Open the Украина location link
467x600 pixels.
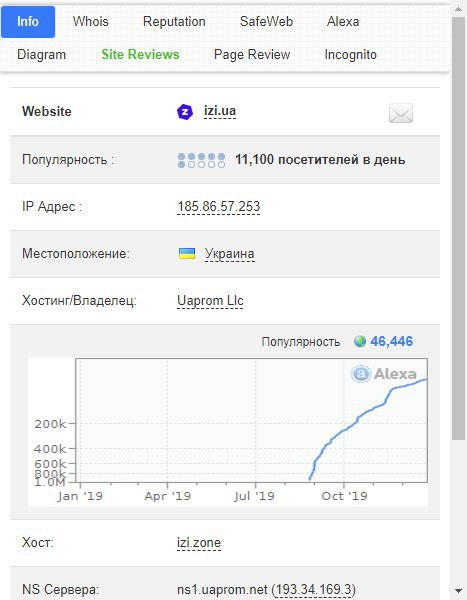coord(230,254)
